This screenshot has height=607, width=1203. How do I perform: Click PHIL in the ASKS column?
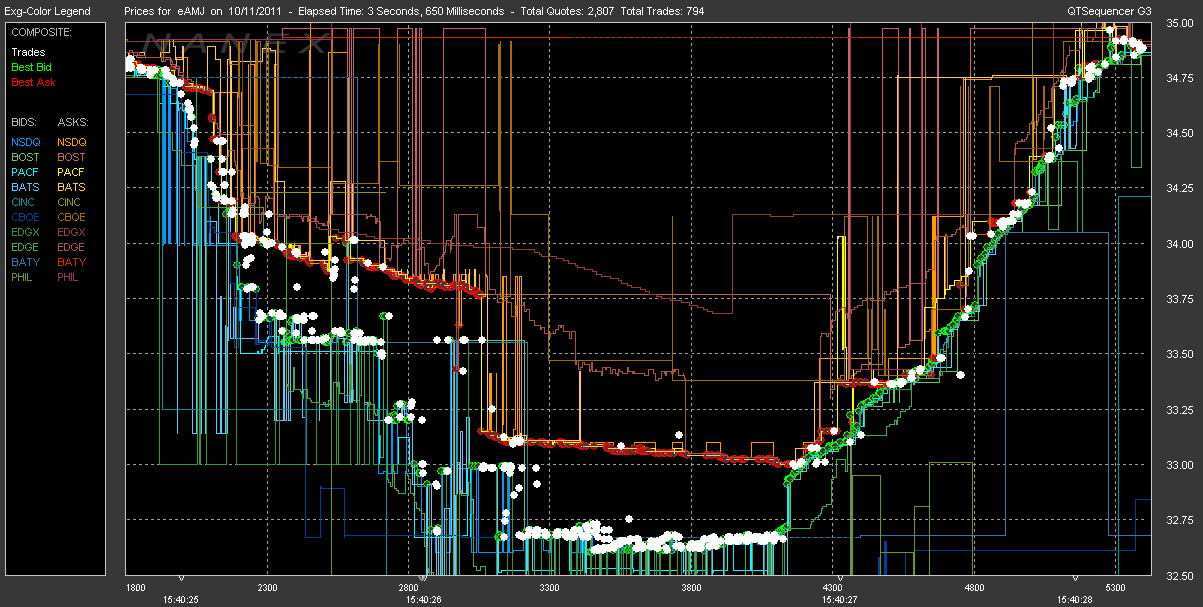pyautogui.click(x=70, y=277)
